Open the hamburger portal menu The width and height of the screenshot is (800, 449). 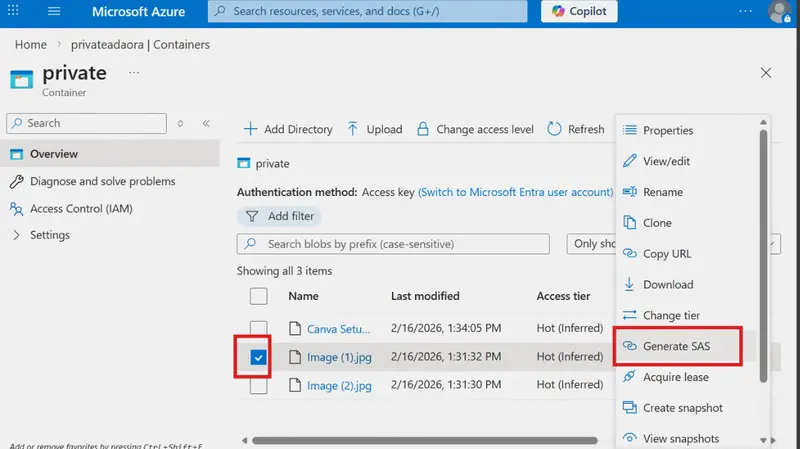54,11
